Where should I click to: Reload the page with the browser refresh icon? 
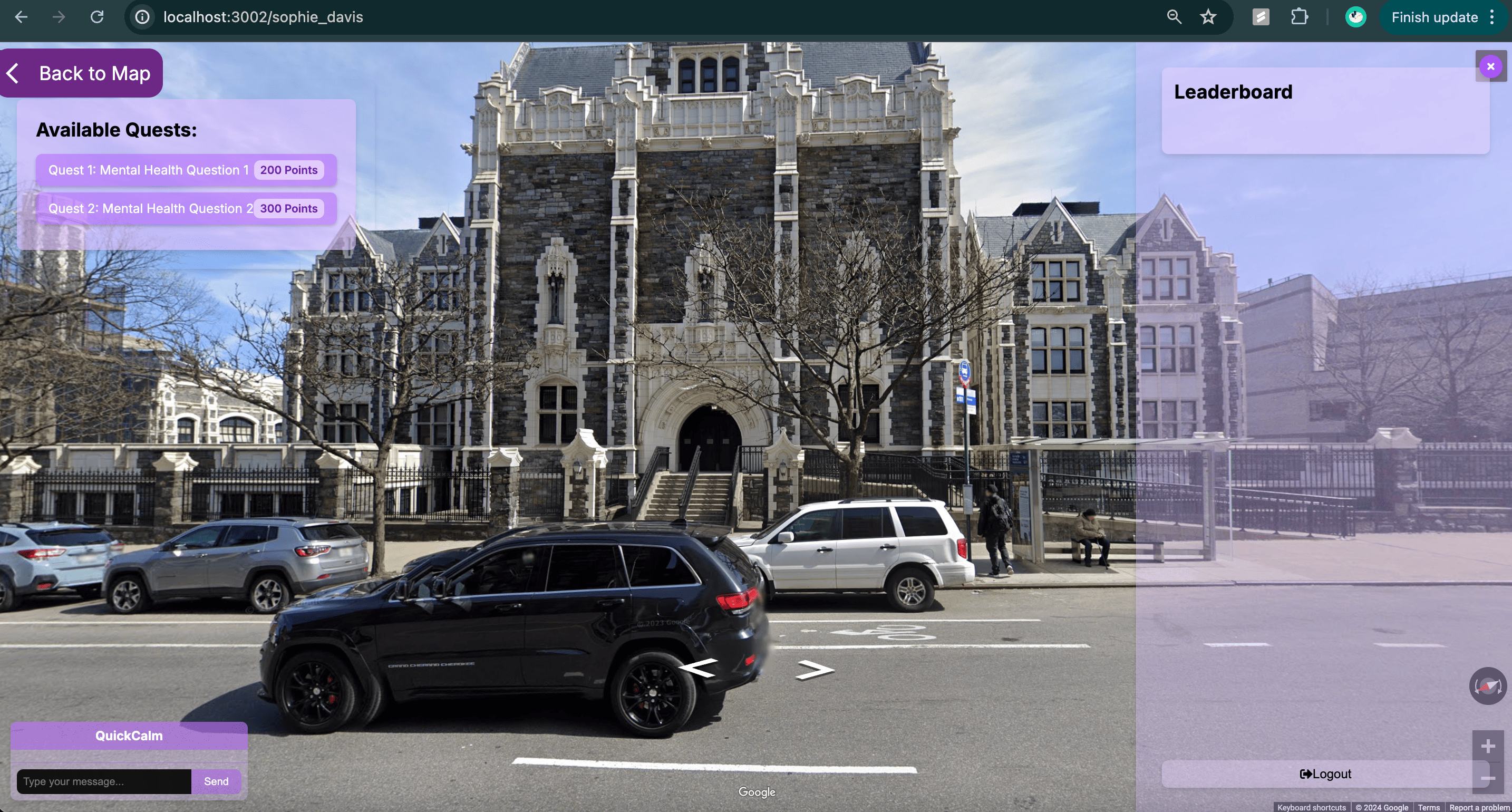coord(97,17)
